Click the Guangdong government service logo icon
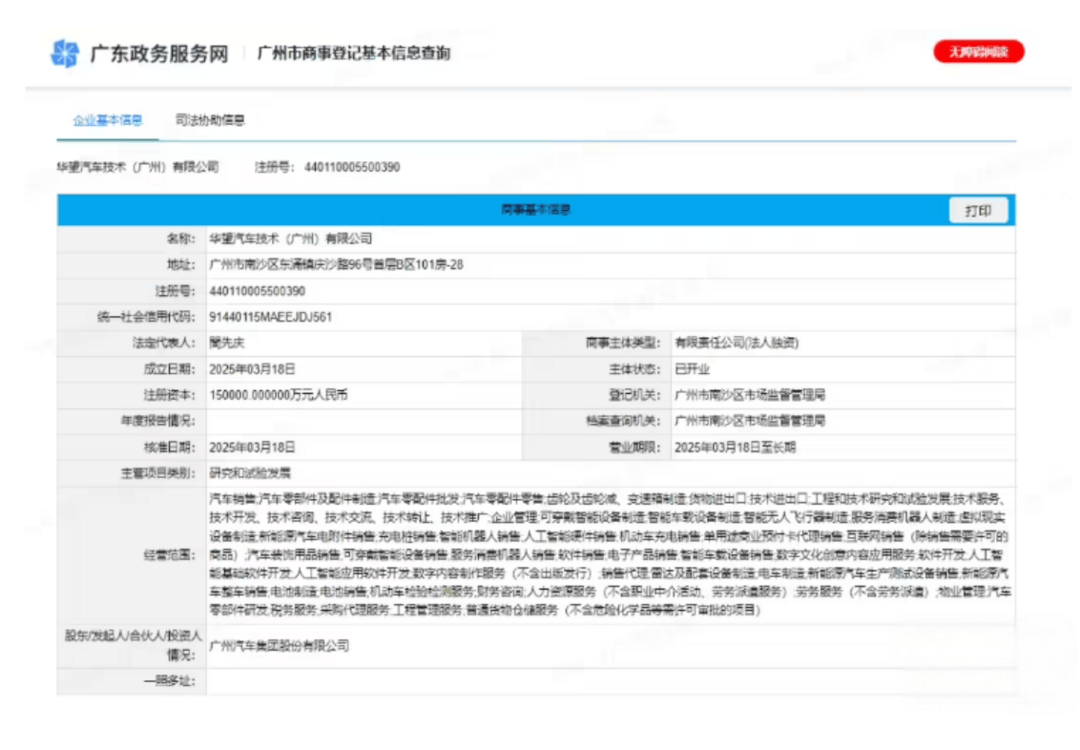This screenshot has width=1080, height=750. 65,53
